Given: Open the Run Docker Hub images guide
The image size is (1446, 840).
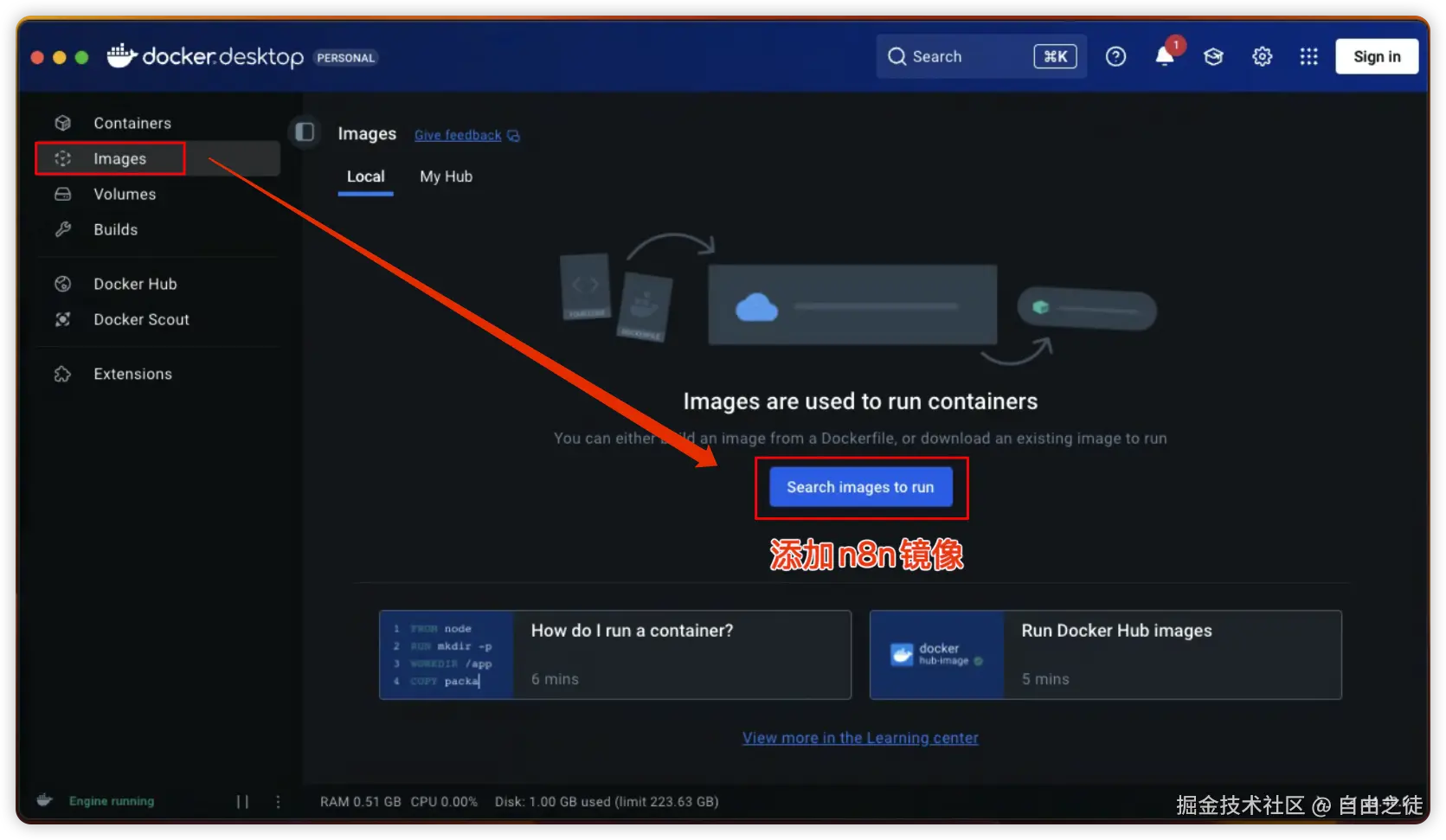Looking at the screenshot, I should coord(1105,655).
